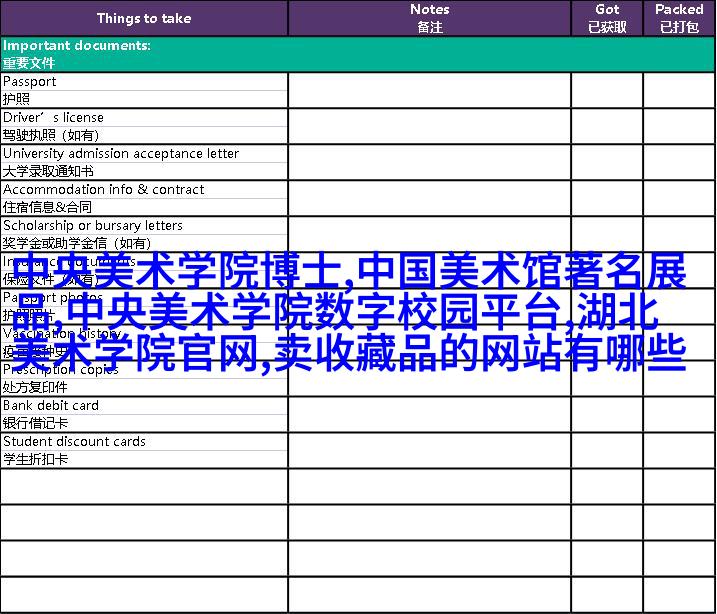Click the 'Bank debit card' cell
This screenshot has height=614, width=717.
pos(144,406)
